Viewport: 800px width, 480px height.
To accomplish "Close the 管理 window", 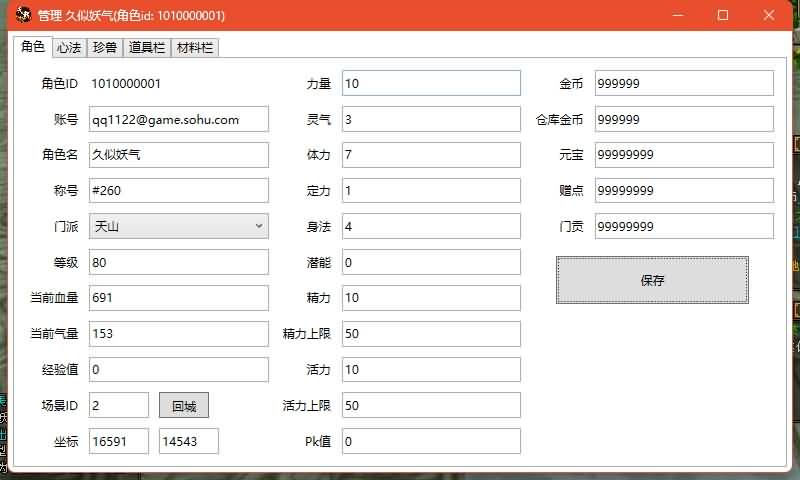I will 769,15.
